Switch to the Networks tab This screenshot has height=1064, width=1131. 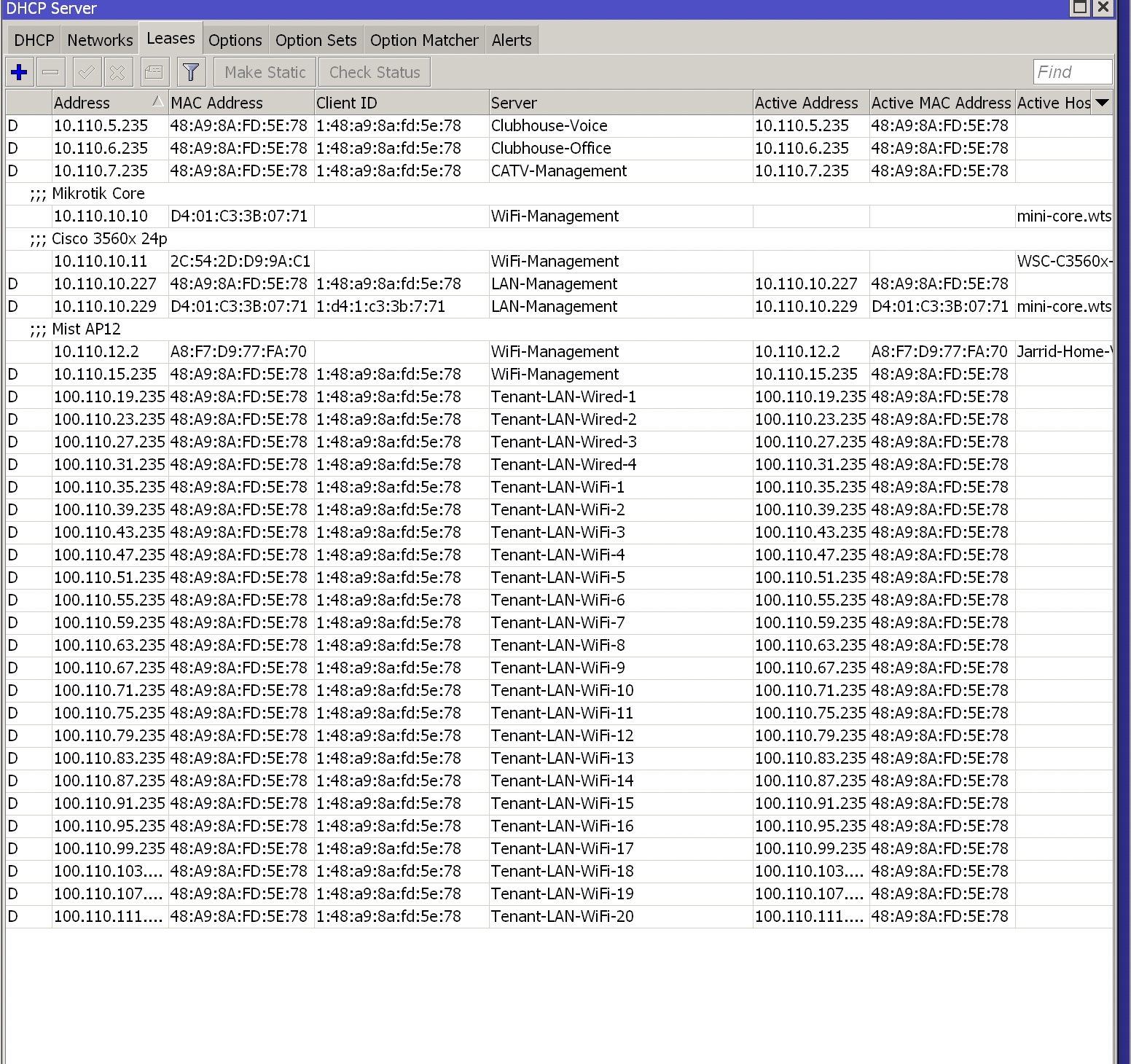[x=100, y=40]
